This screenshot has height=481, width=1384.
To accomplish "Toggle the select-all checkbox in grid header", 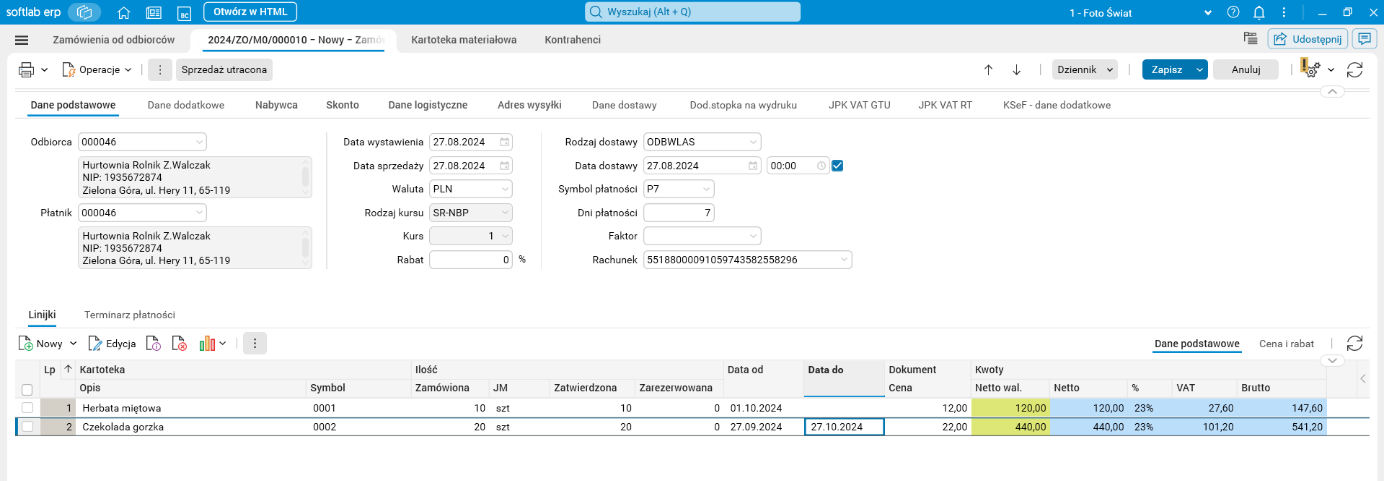I will [x=27, y=389].
